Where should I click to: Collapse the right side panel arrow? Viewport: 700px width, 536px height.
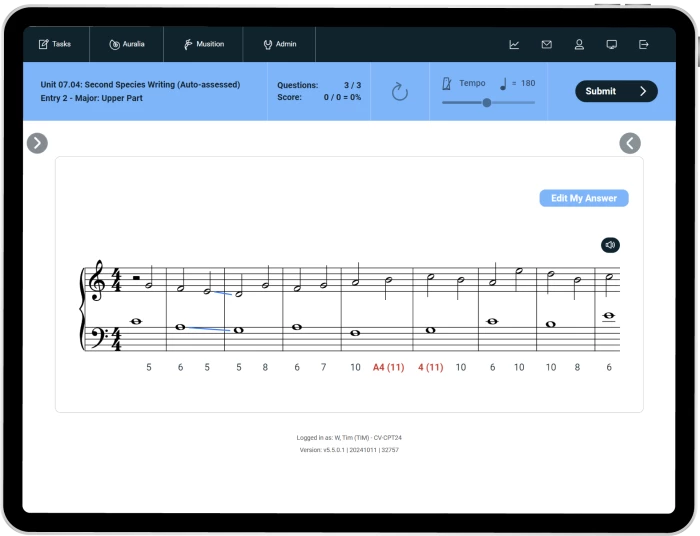point(630,143)
